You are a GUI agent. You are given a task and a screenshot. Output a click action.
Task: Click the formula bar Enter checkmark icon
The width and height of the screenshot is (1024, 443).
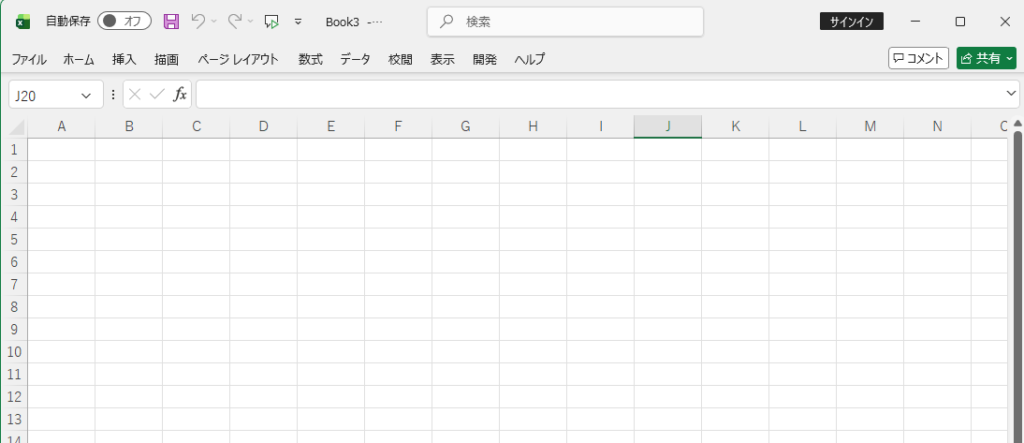[156, 94]
